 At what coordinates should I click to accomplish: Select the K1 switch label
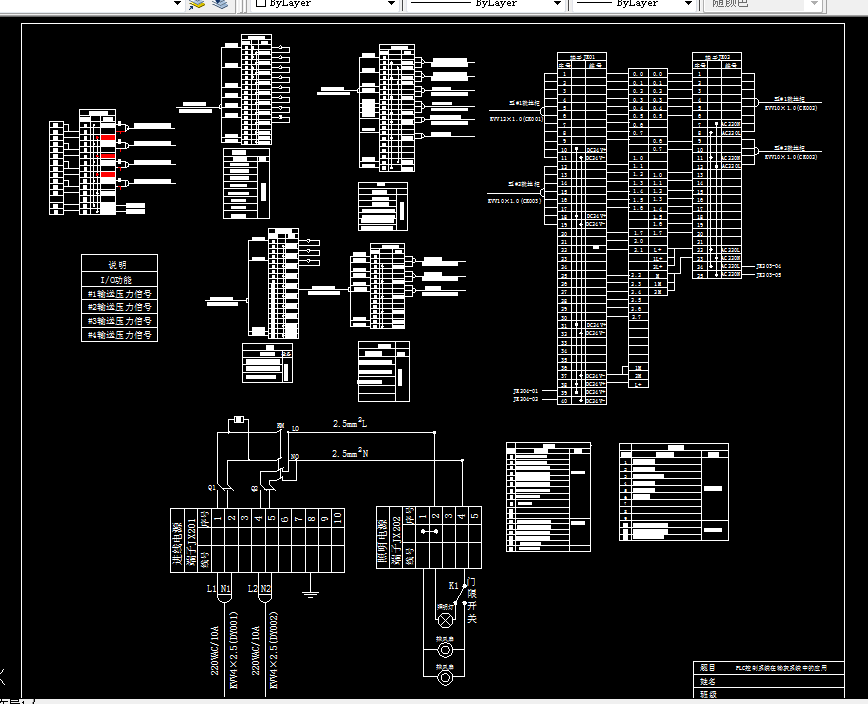(x=453, y=586)
